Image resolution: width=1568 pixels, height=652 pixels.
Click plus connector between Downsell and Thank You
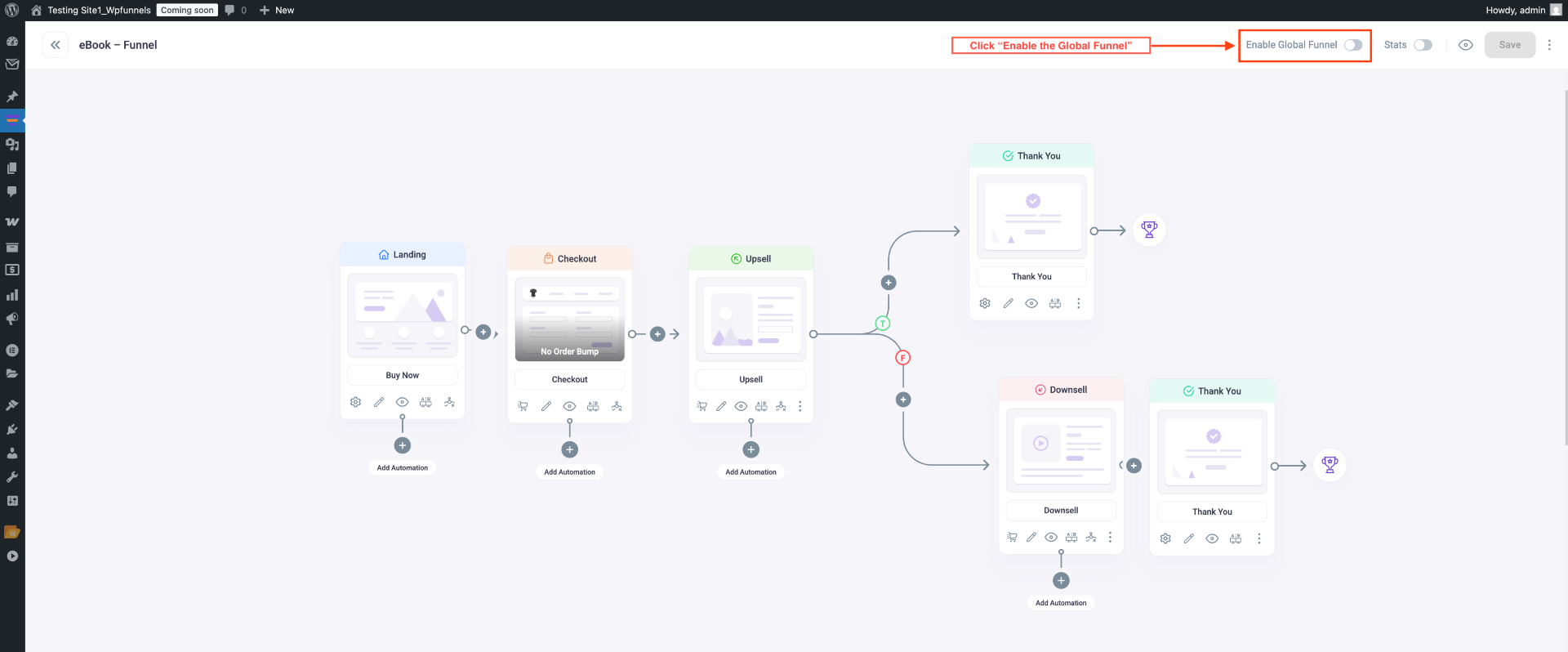[1134, 466]
